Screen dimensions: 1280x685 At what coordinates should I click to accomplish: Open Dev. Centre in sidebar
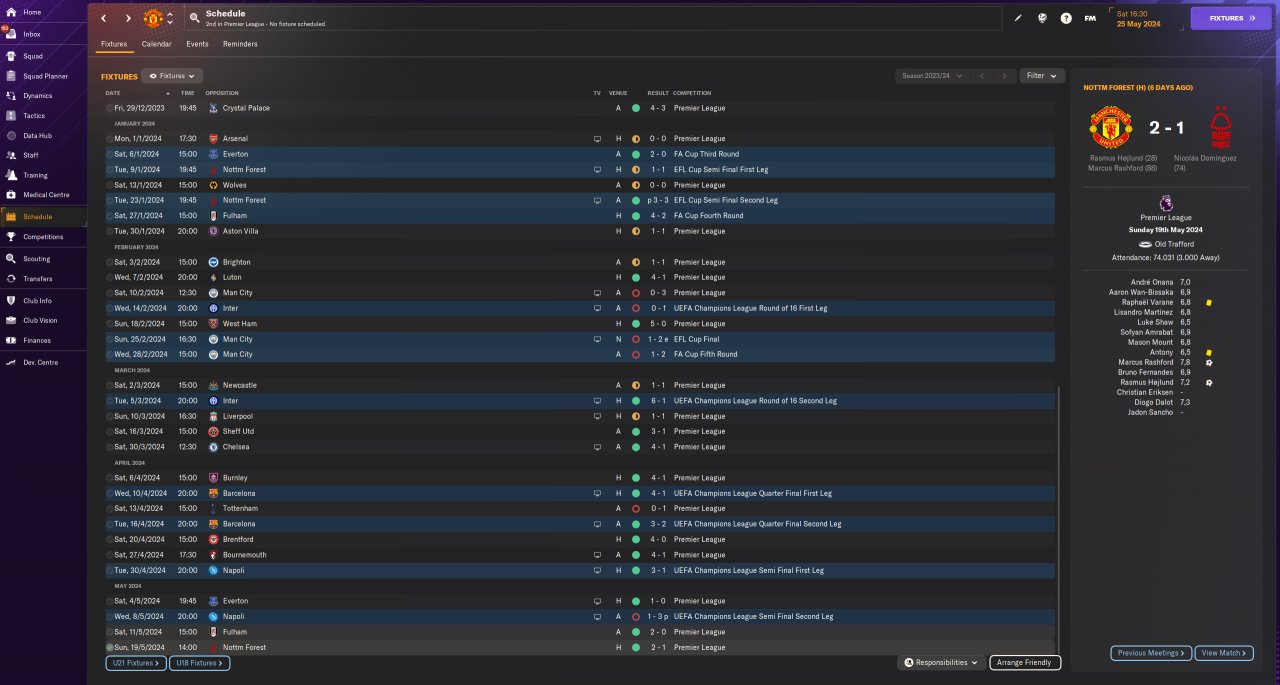(x=39, y=362)
